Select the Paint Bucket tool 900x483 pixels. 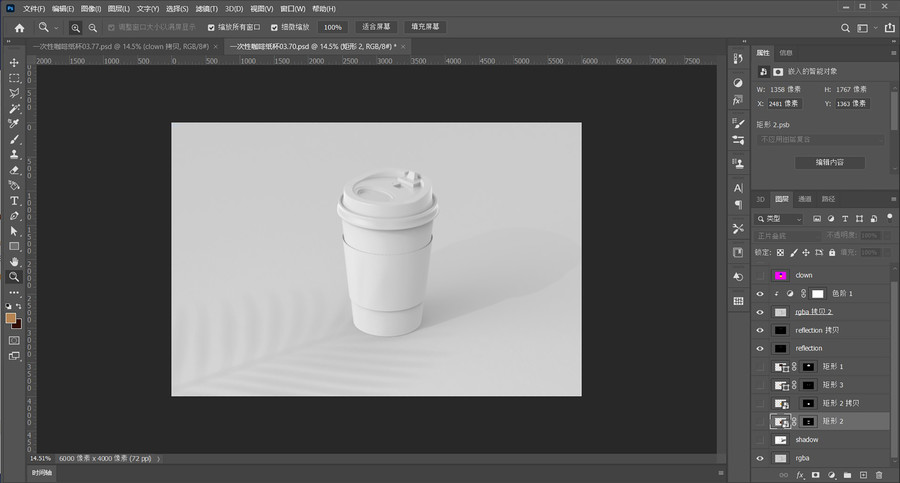tap(14, 185)
